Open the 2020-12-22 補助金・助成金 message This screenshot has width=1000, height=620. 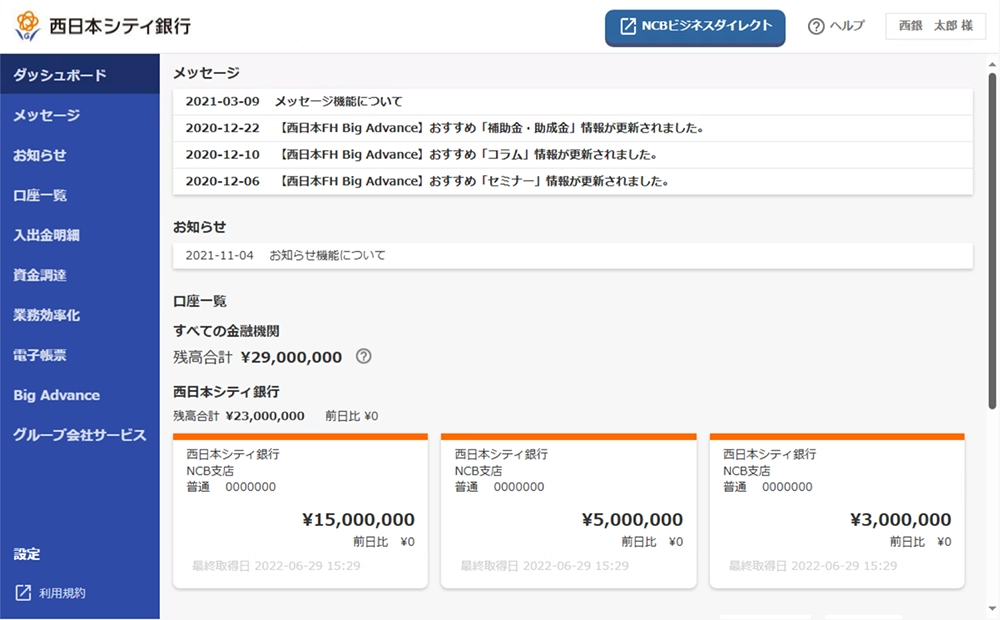pyautogui.click(x=573, y=128)
